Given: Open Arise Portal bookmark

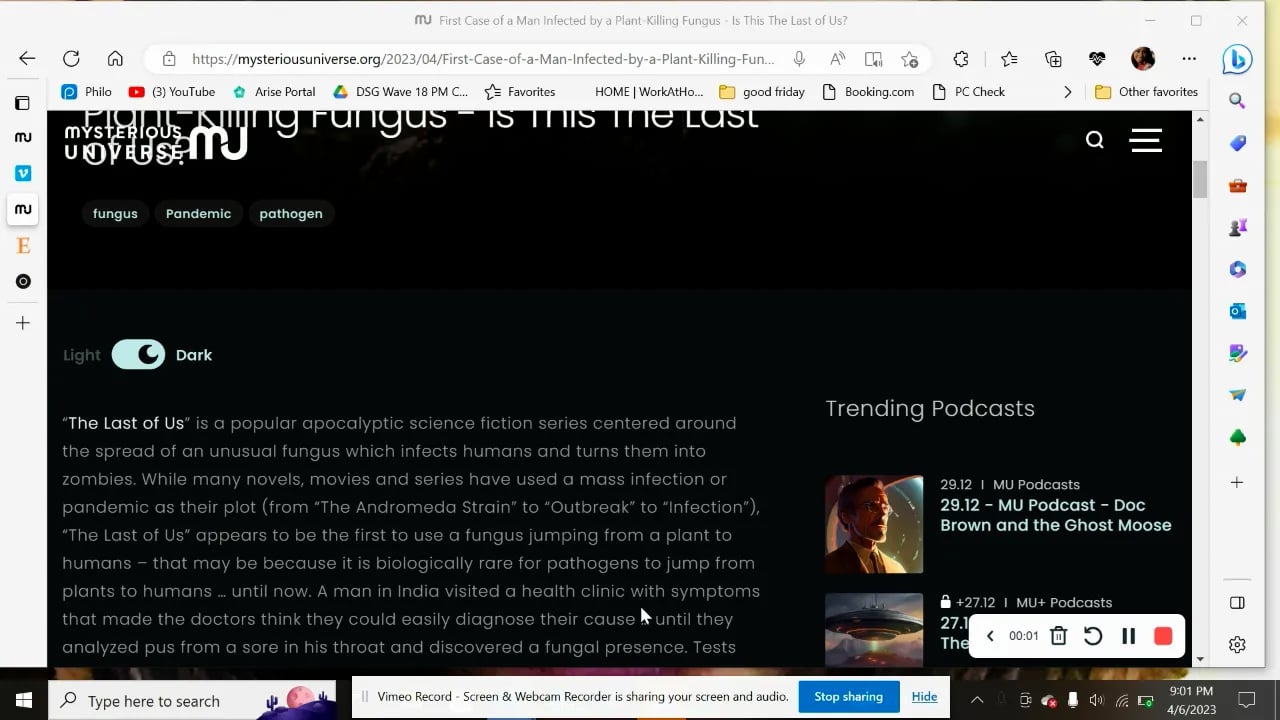Looking at the screenshot, I should click(x=274, y=92).
